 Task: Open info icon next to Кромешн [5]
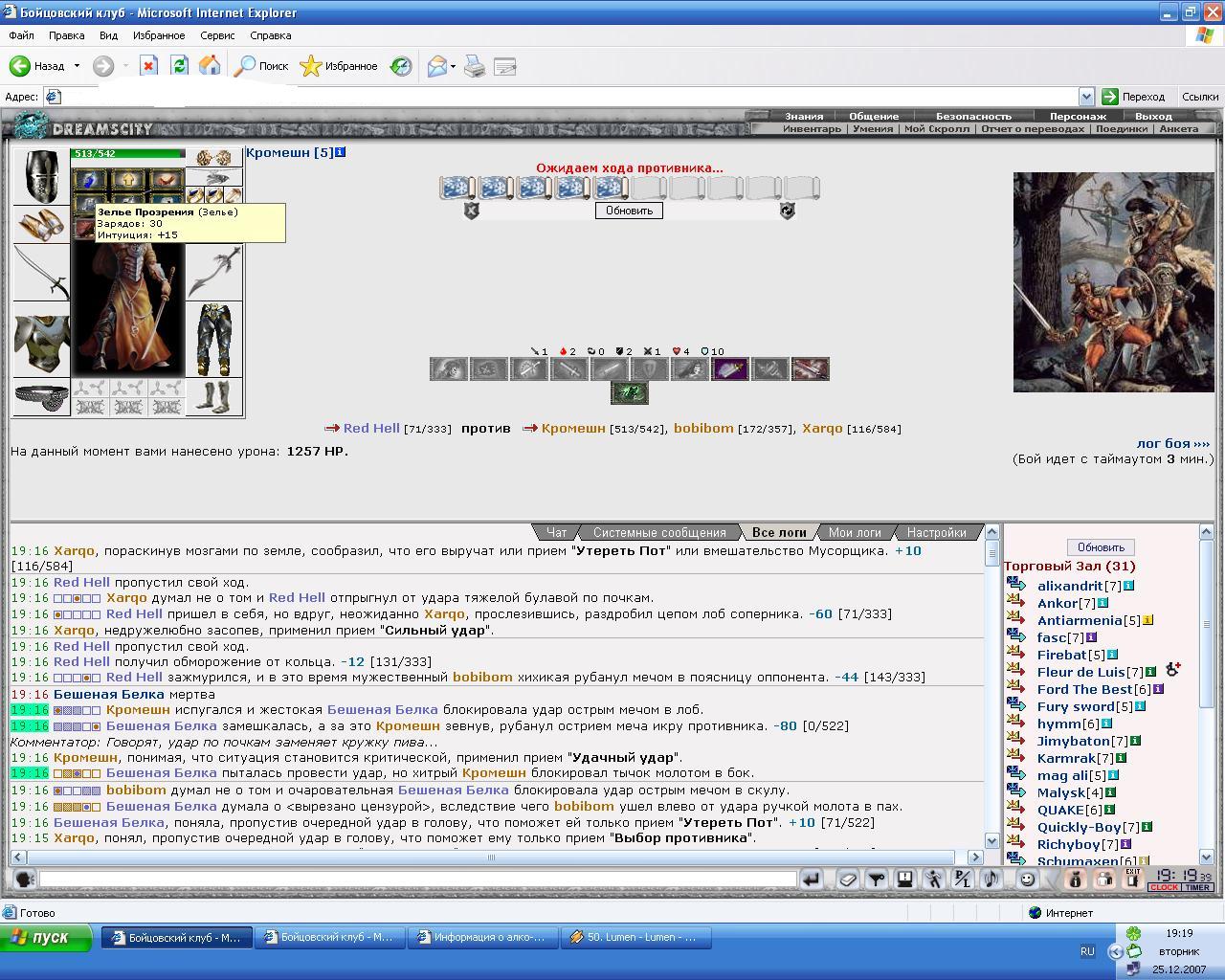click(341, 152)
